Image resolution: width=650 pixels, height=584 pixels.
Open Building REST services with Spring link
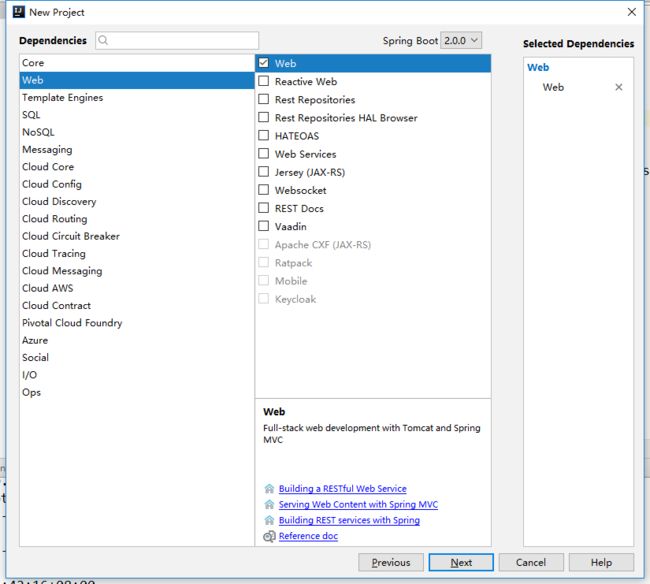(x=349, y=520)
